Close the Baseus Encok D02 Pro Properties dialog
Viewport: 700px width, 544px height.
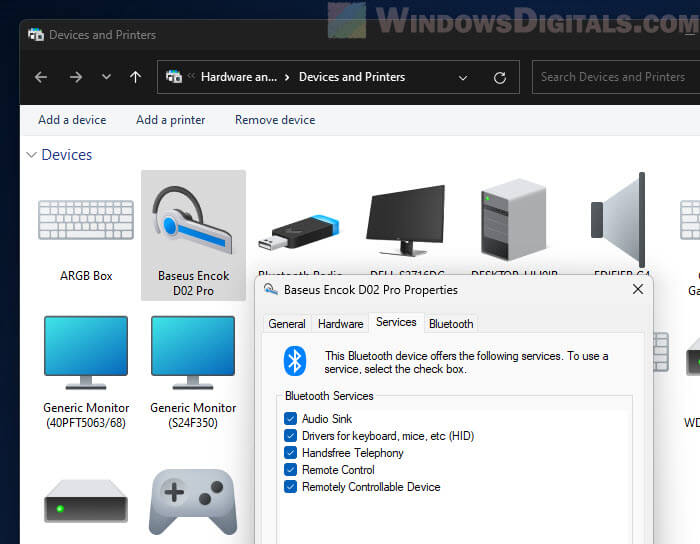(638, 289)
